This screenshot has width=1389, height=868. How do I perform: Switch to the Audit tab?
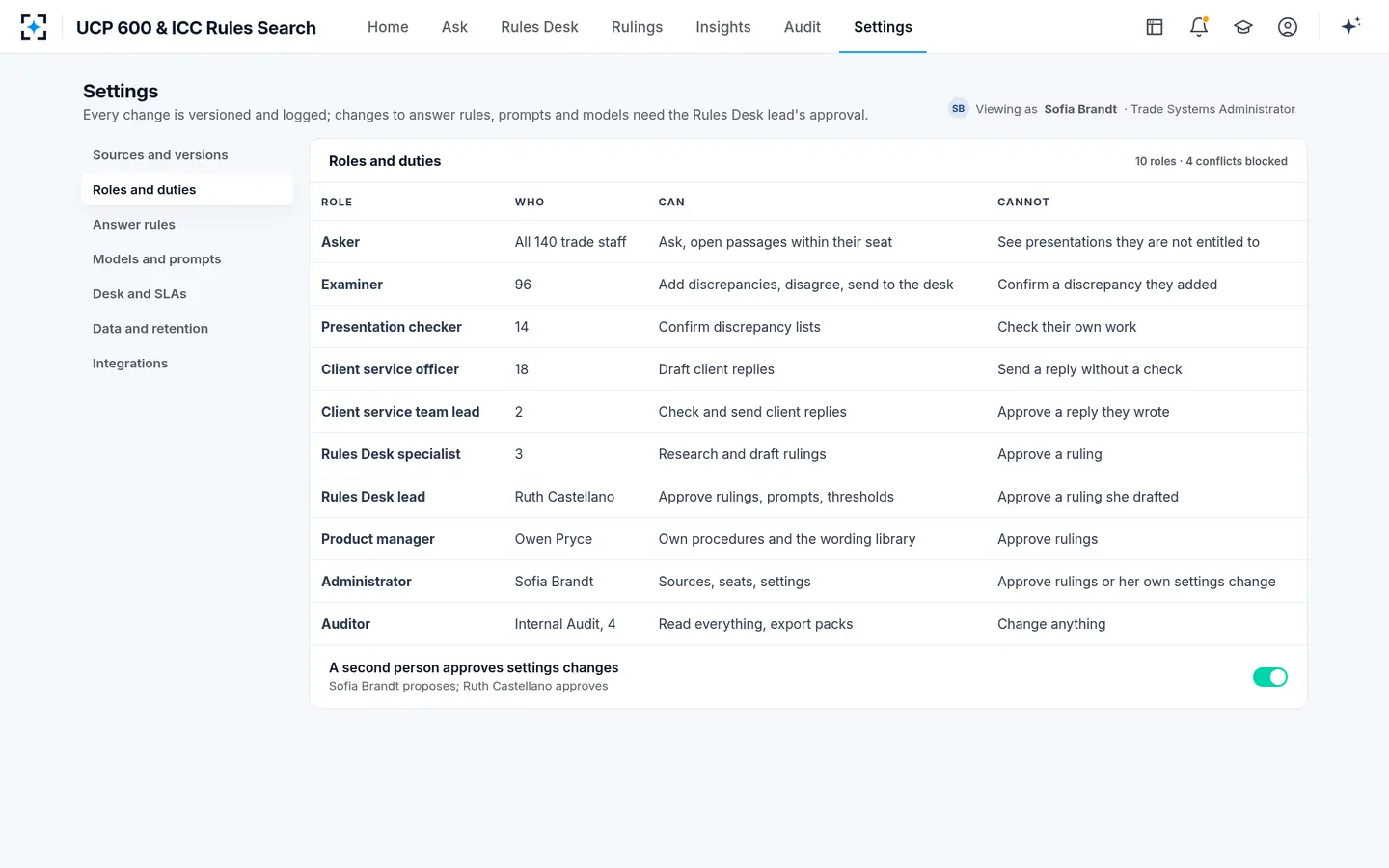tap(803, 27)
